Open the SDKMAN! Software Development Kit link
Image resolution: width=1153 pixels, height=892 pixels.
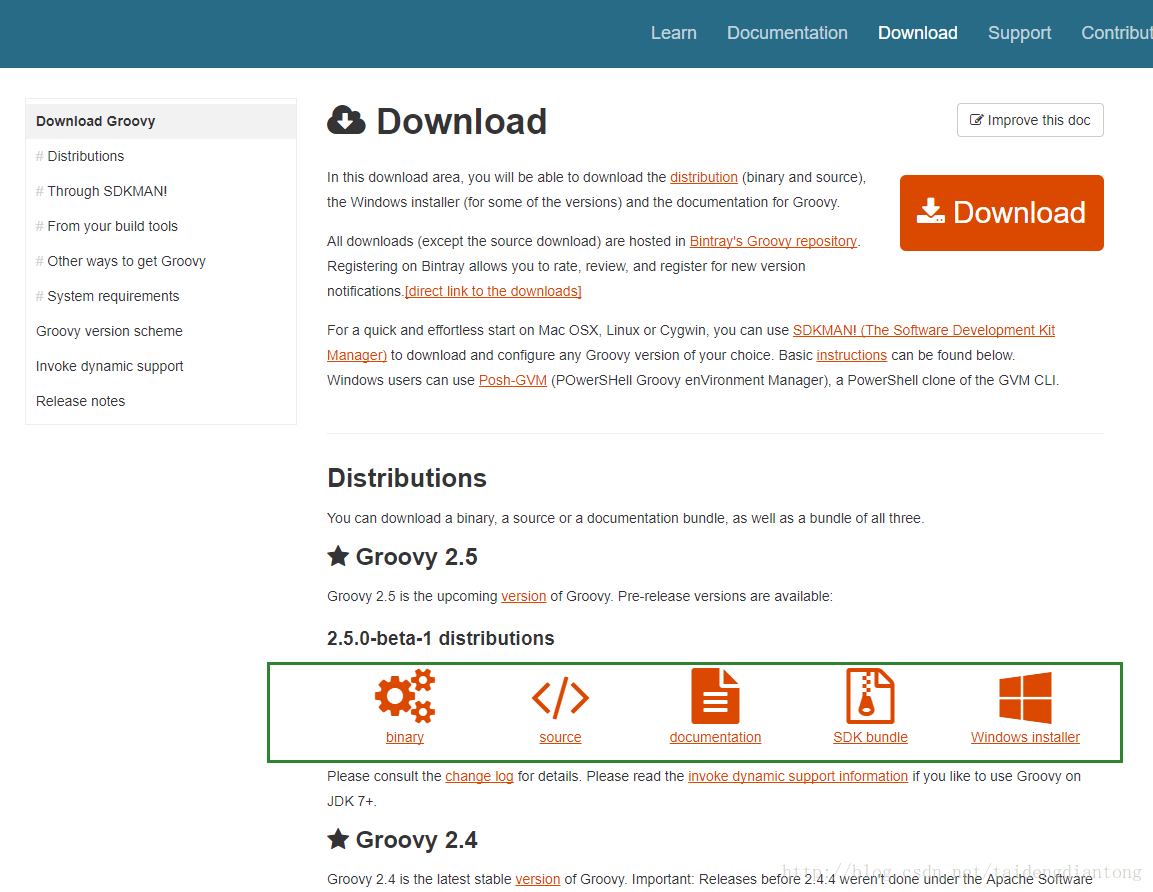click(924, 330)
